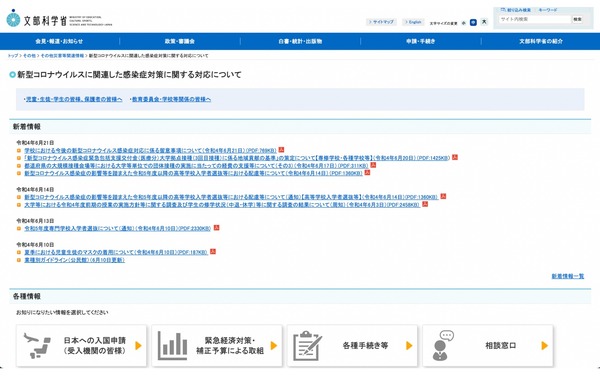Select キーワード search mode
600x379 pixels.
pos(548,10)
